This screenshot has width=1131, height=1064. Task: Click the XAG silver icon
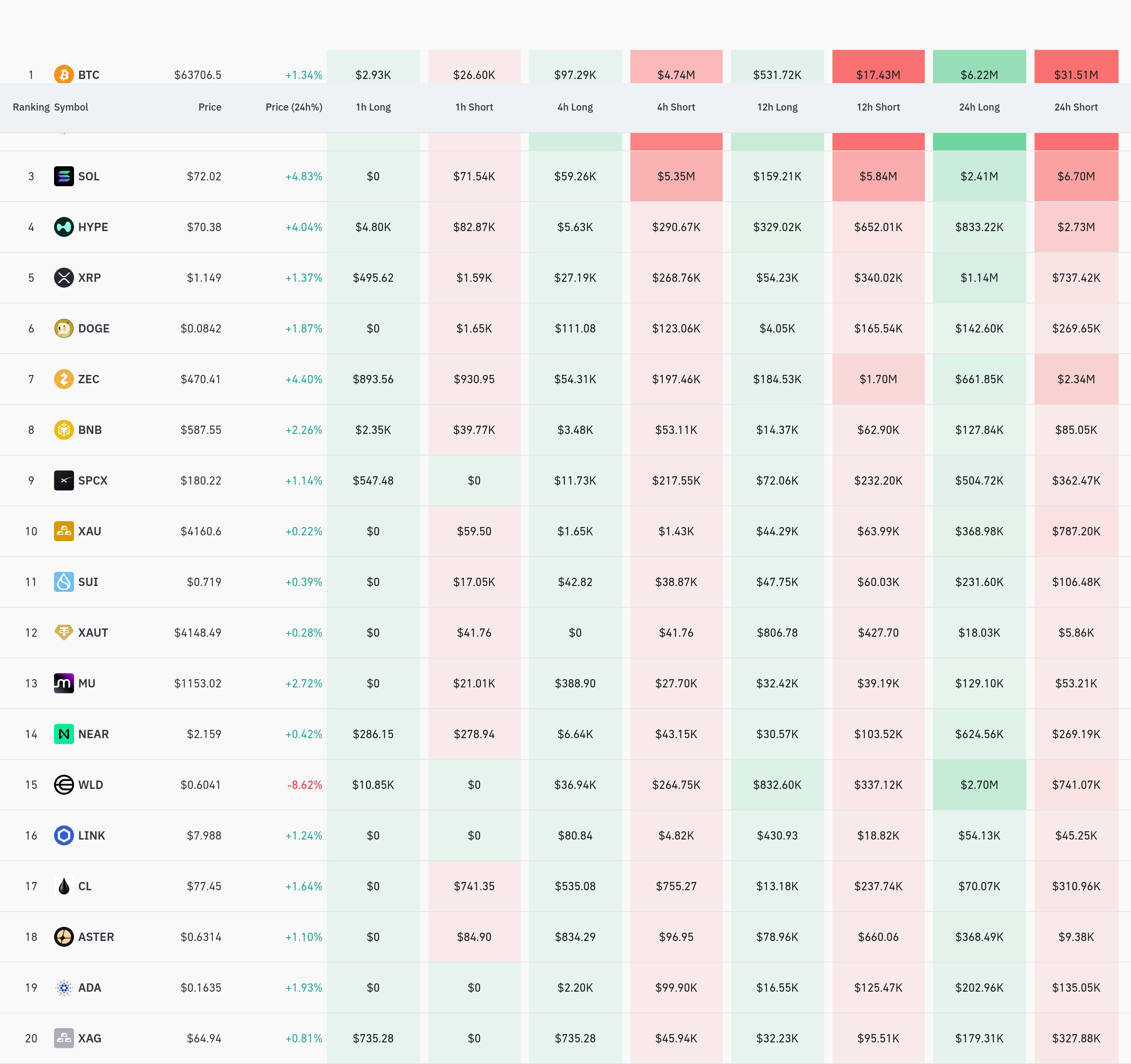(64, 1038)
